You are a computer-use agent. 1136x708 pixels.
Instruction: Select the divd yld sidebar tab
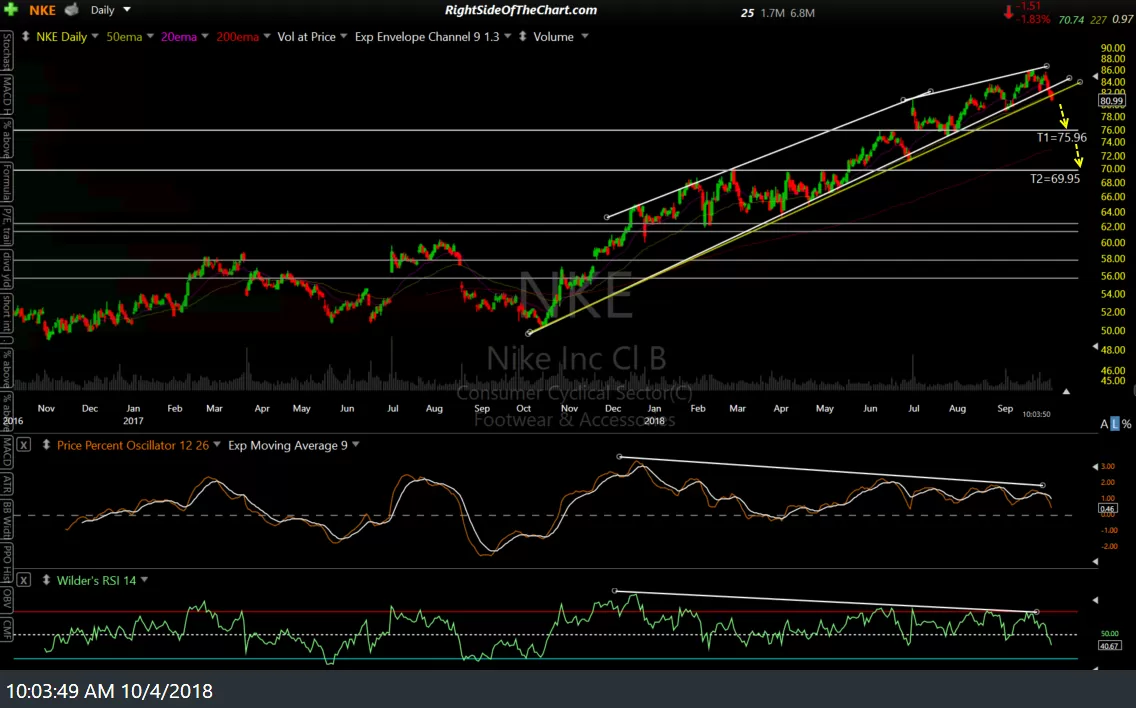point(7,269)
